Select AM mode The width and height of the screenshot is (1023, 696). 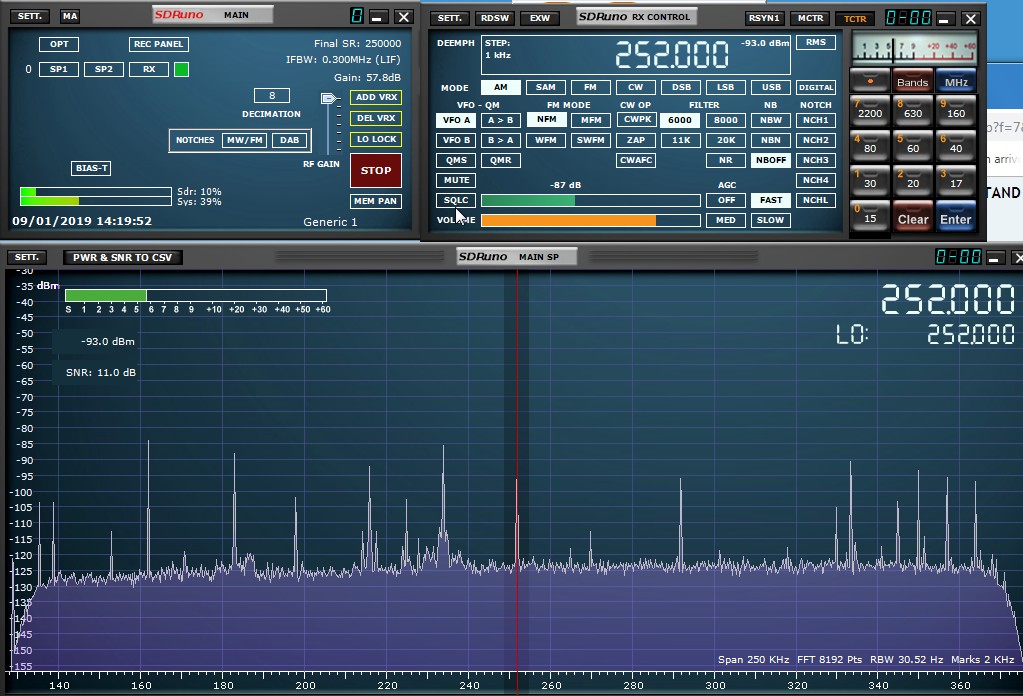coord(500,87)
